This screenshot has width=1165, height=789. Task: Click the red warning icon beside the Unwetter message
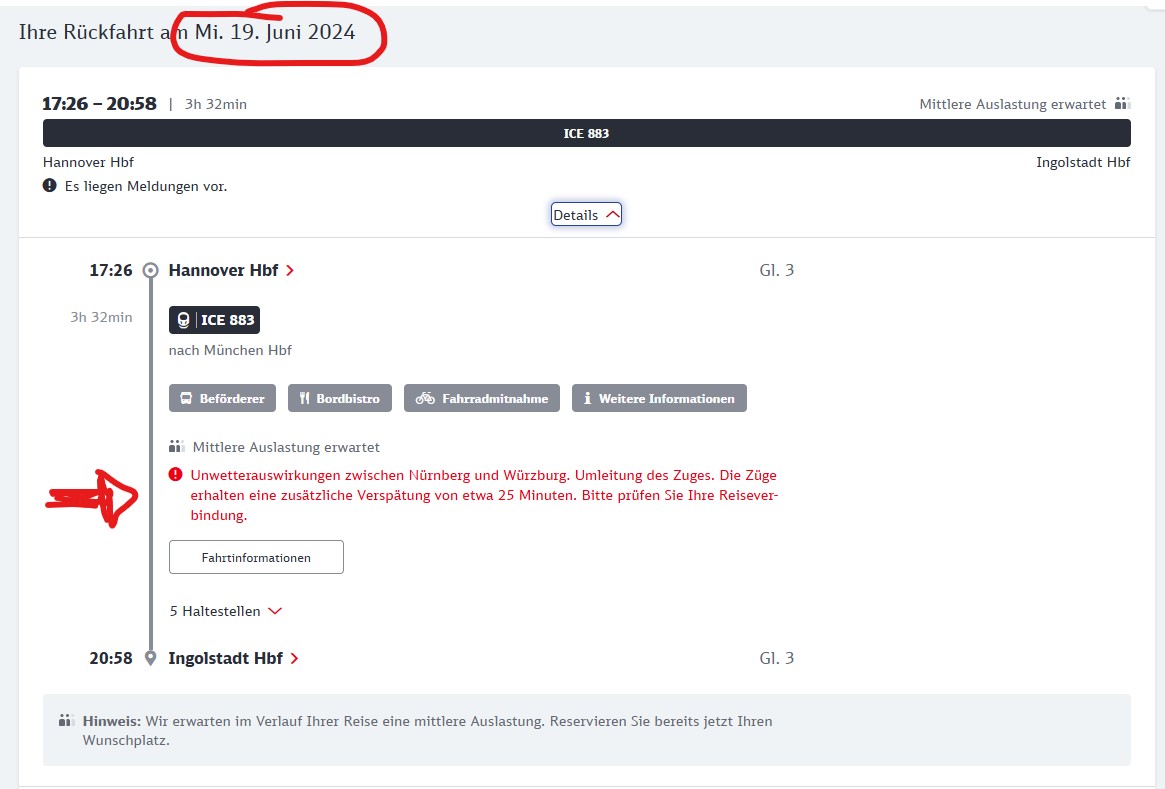[x=176, y=475]
